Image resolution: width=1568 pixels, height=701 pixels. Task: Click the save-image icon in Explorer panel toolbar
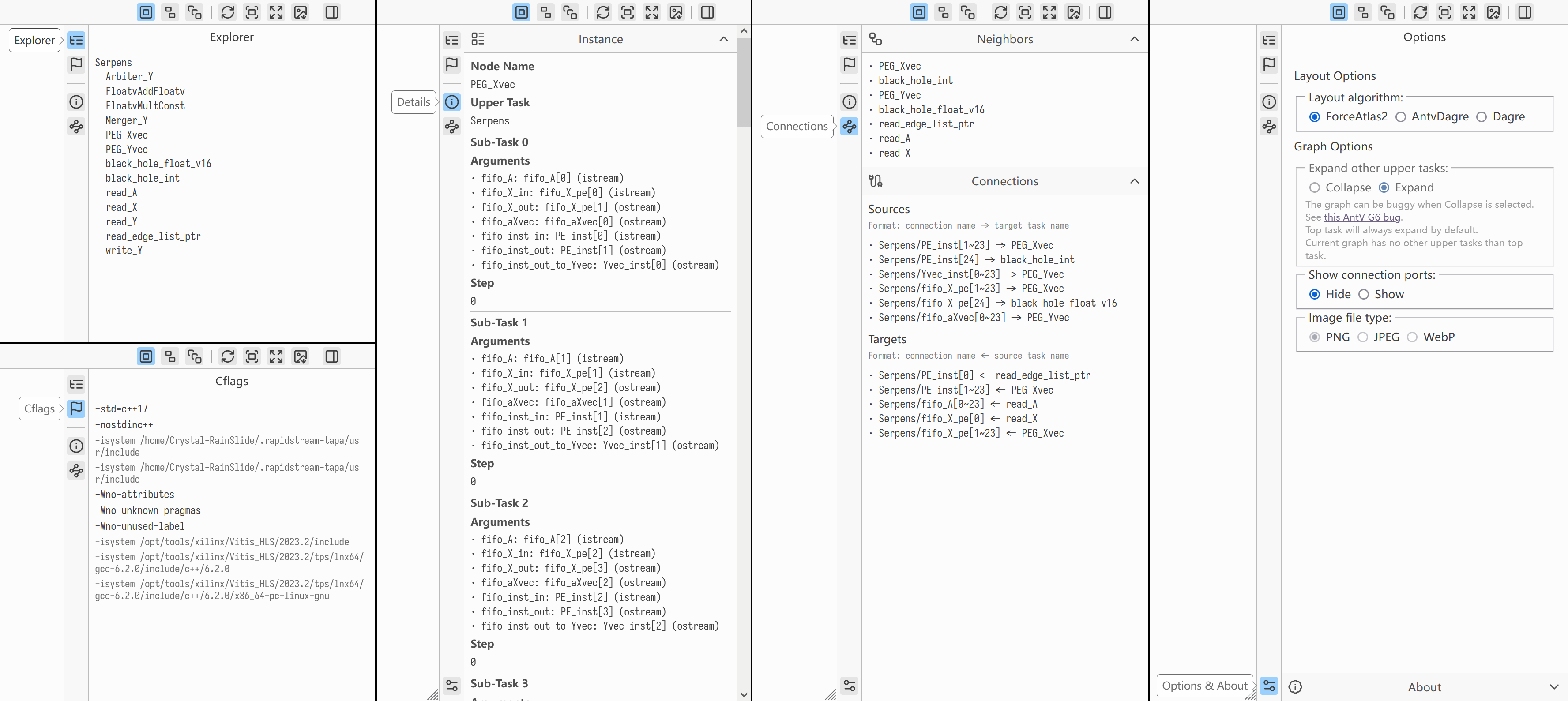[x=301, y=12]
